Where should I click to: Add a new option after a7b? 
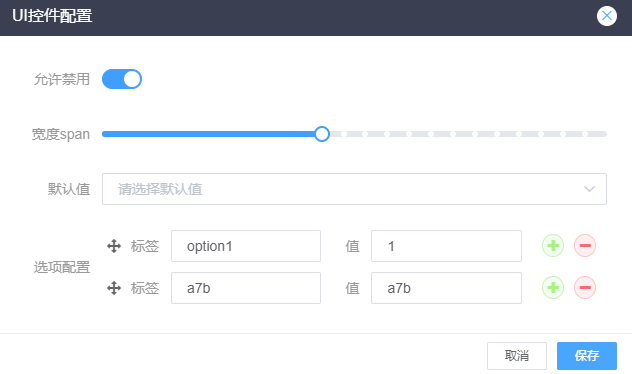click(x=553, y=287)
